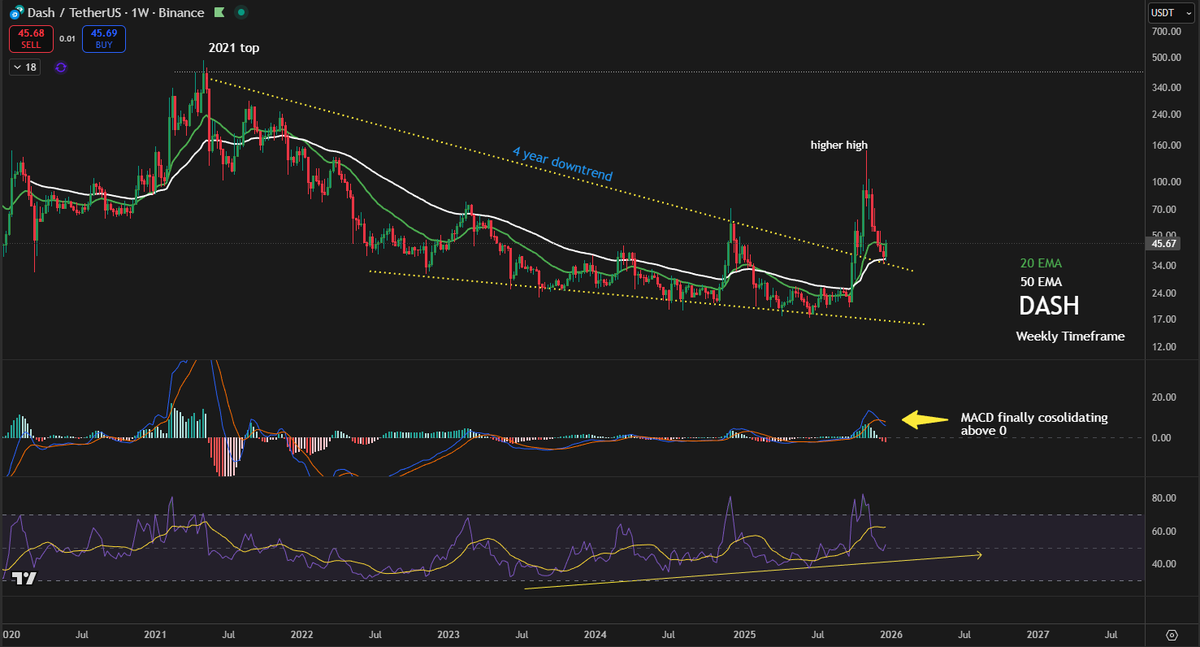Click 340.00 on the price scale
This screenshot has width=1200, height=647.
1165,87
